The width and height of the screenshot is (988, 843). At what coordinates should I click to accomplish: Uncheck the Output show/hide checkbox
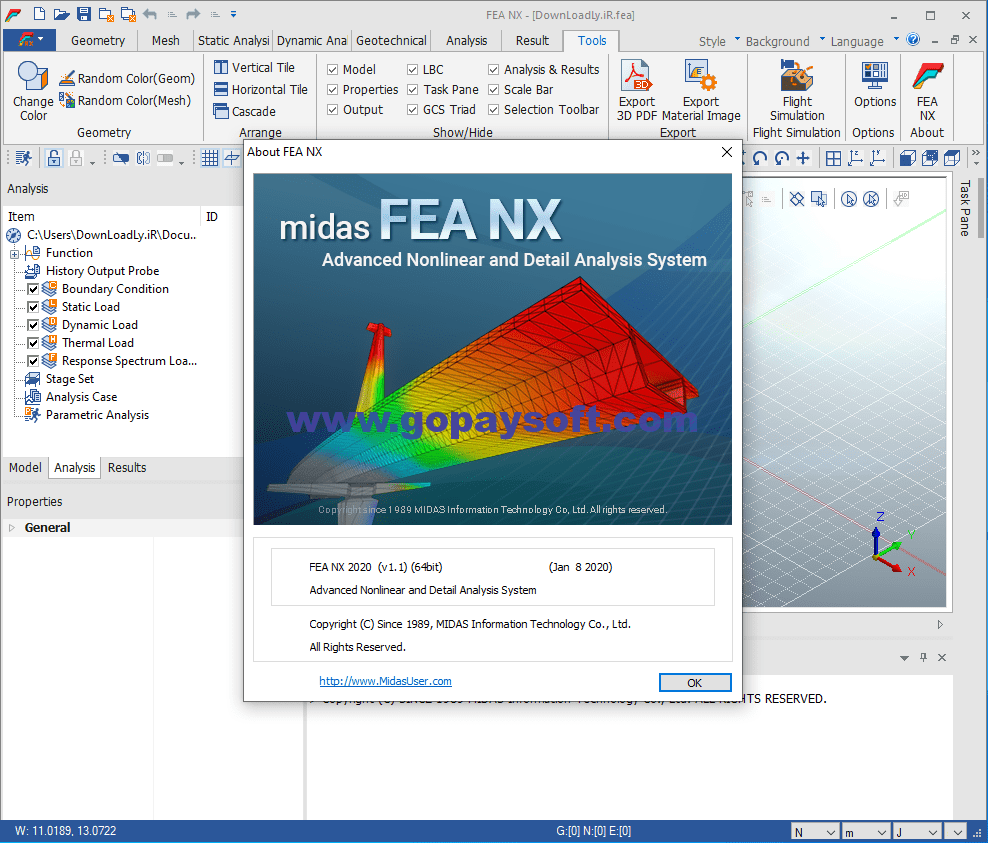click(333, 110)
